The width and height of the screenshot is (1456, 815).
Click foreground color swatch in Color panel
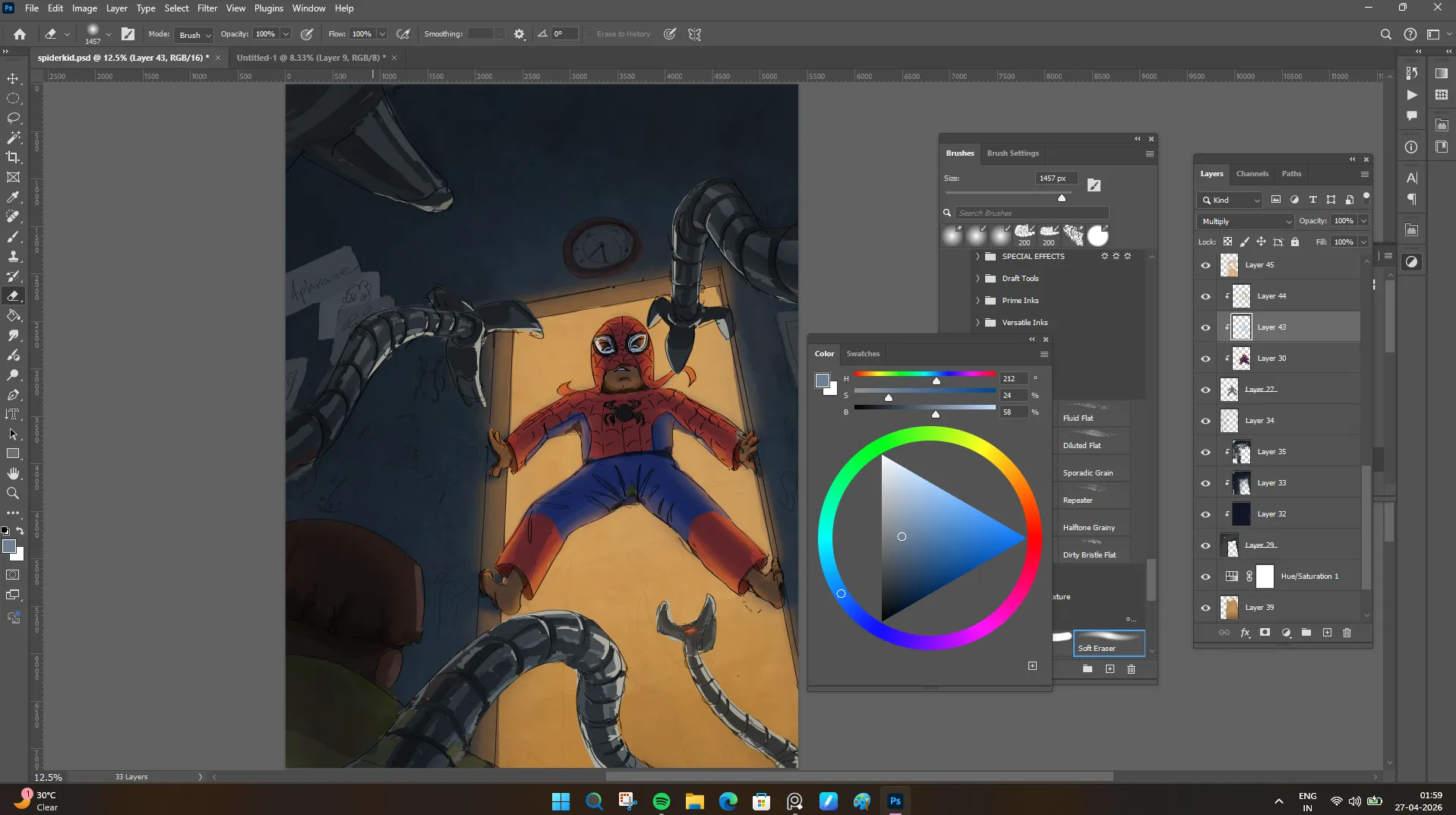coord(822,381)
